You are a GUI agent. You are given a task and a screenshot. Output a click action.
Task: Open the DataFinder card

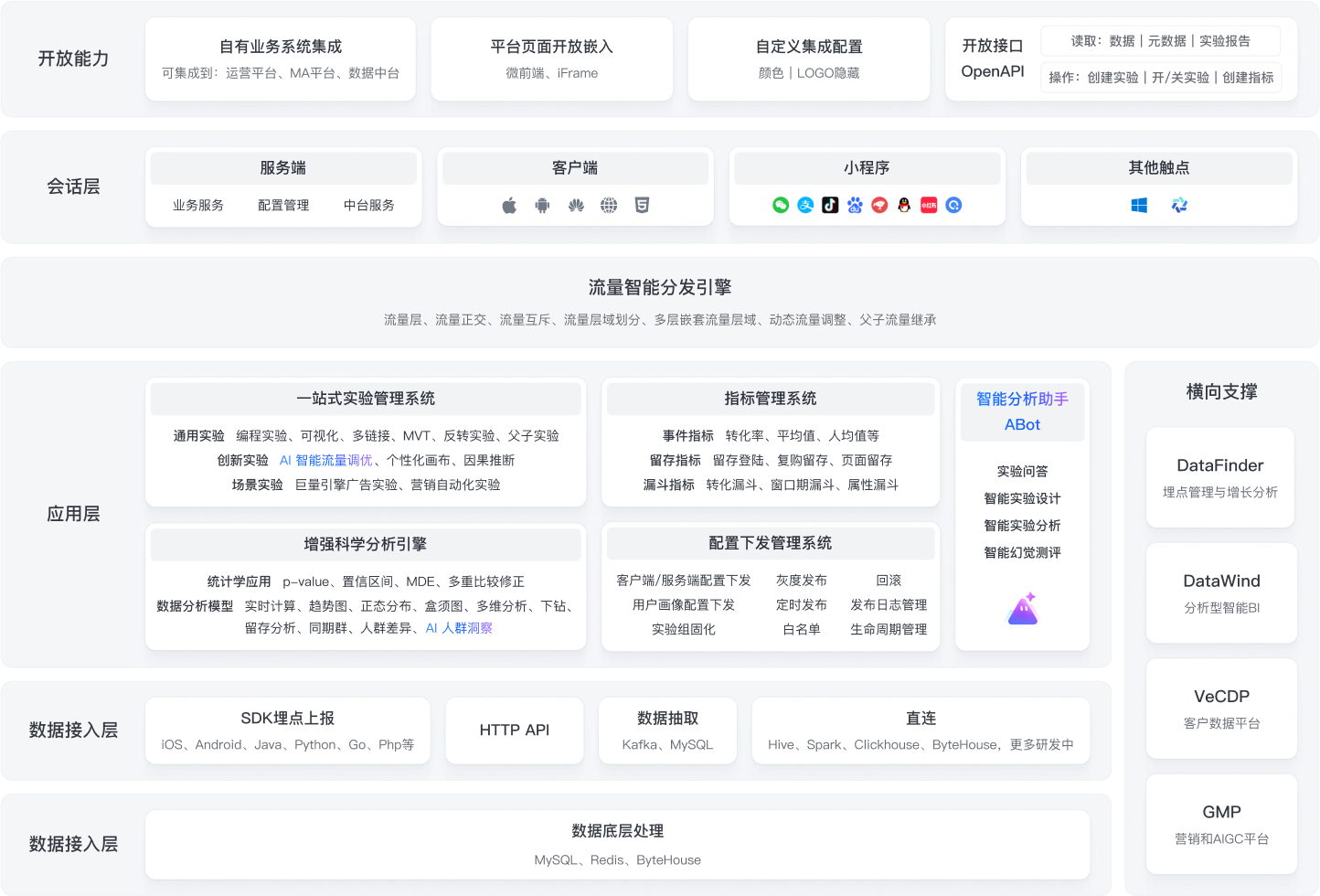(x=1219, y=477)
